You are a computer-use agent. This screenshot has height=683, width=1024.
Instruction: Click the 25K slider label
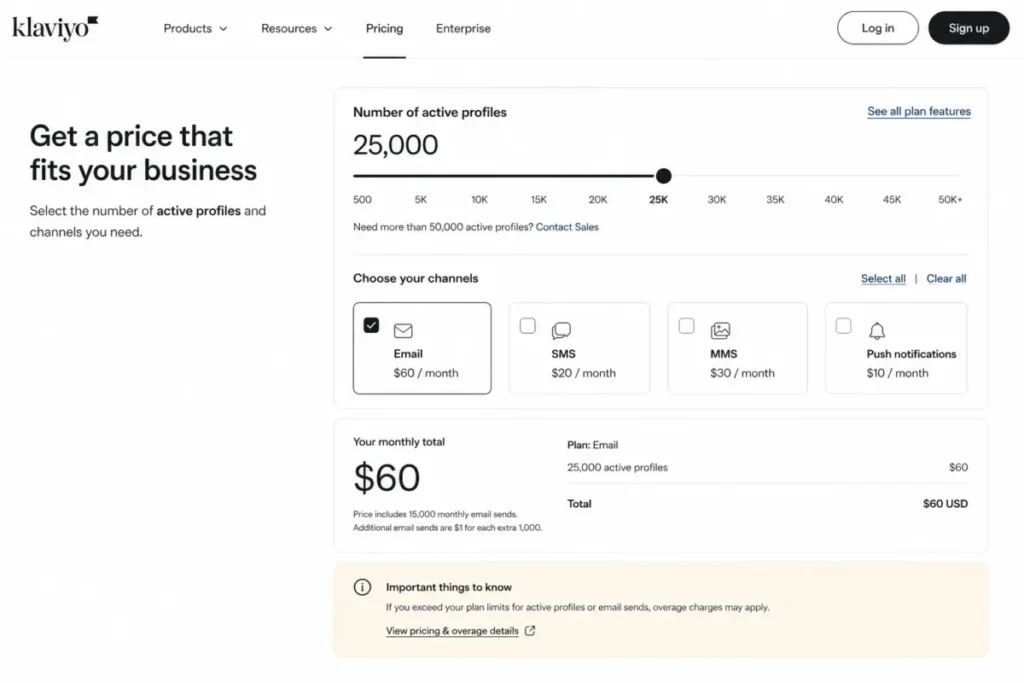click(x=658, y=199)
